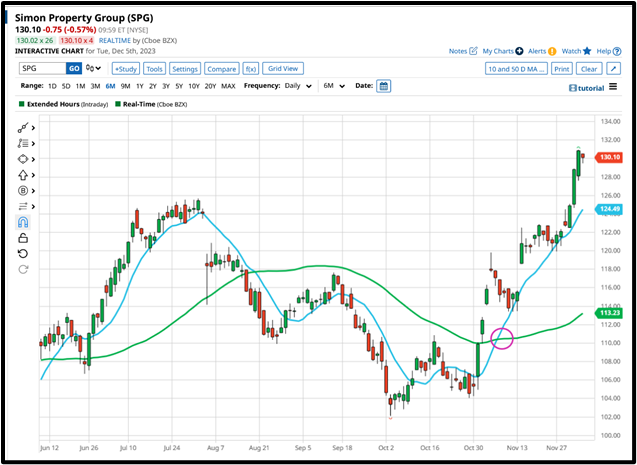Expand the B annotation tool chevron
This screenshot has height=465, width=637.
tap(33, 191)
